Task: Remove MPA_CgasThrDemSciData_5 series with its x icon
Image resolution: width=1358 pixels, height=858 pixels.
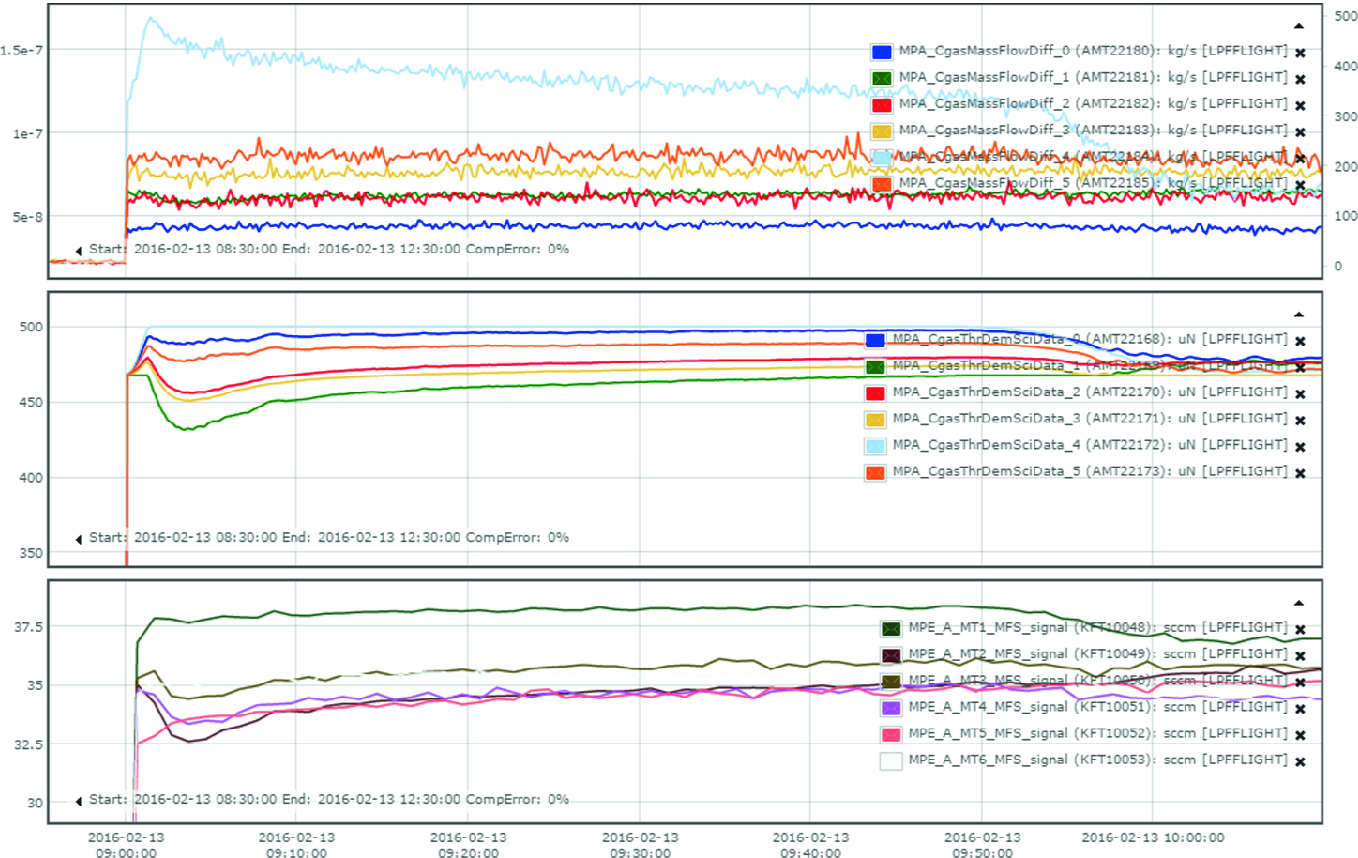Action: (x=1300, y=473)
